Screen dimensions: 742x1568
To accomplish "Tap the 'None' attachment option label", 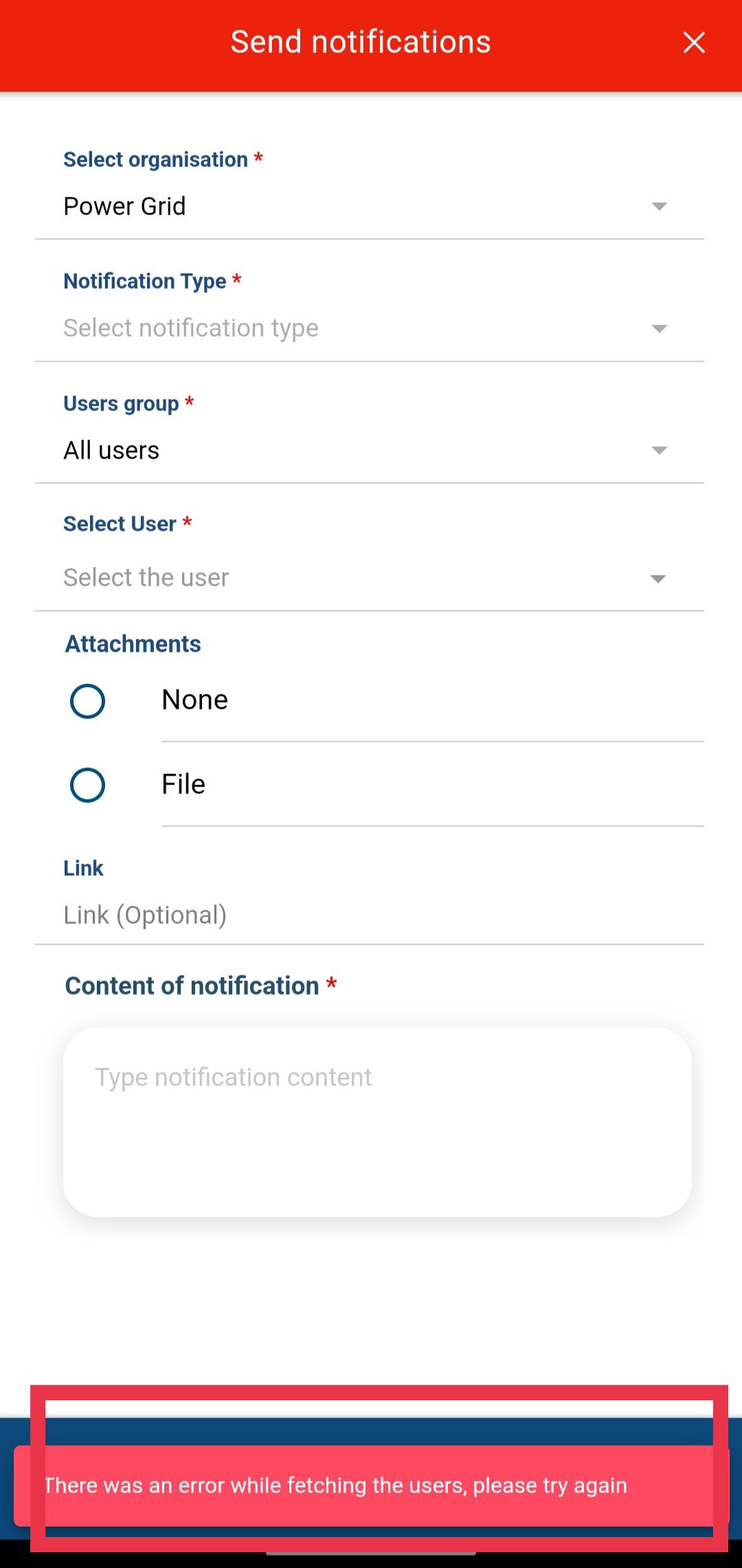I will point(195,700).
